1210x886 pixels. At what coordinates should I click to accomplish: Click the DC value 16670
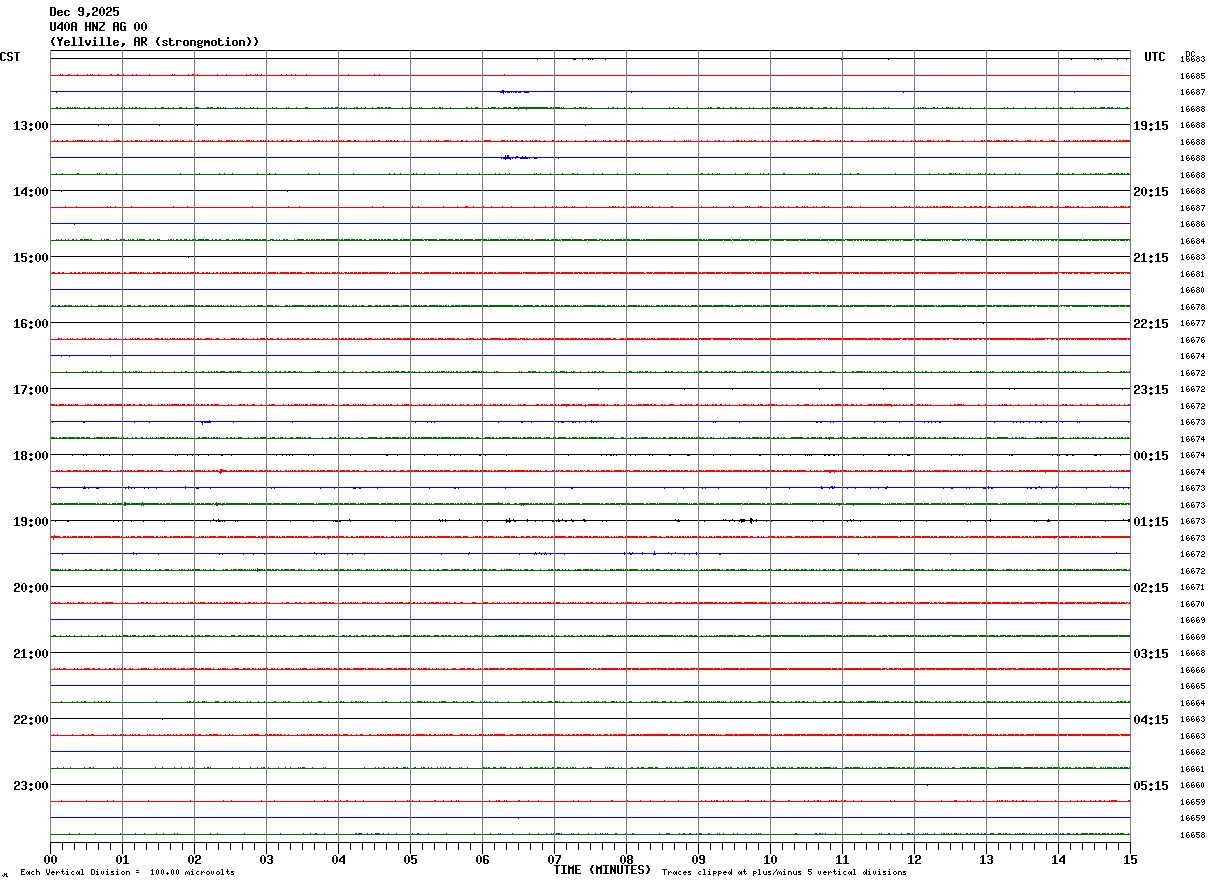click(x=1192, y=604)
